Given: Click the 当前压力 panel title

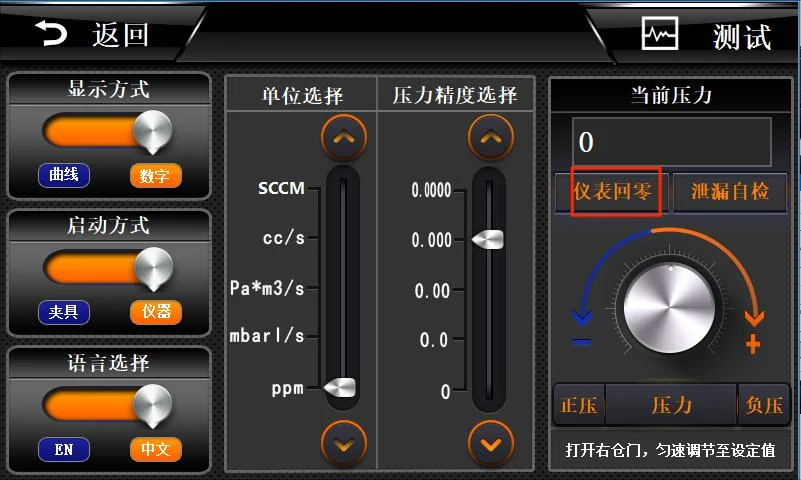Looking at the screenshot, I should point(671,95).
